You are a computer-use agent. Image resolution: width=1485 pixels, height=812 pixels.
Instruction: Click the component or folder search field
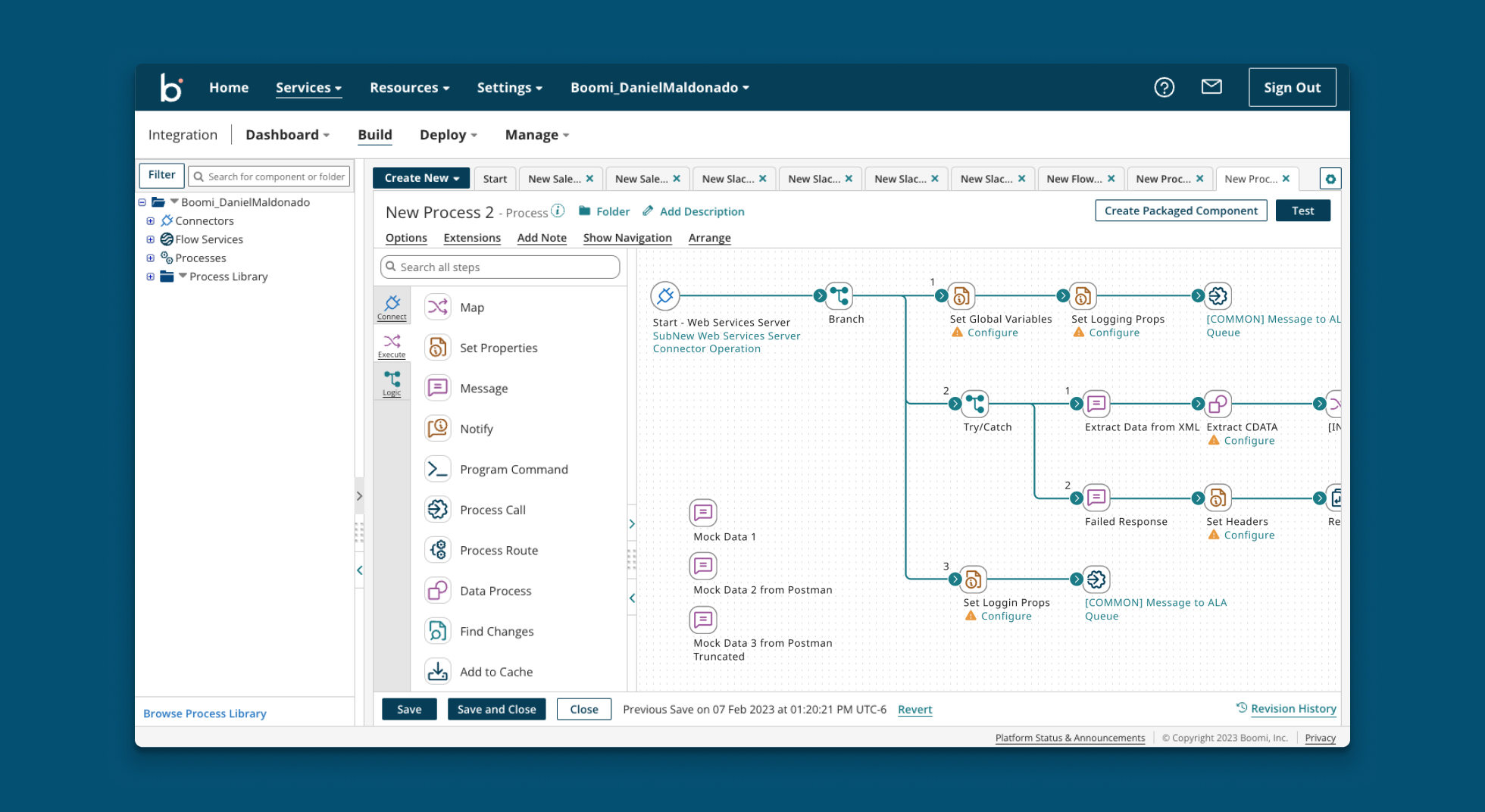269,176
